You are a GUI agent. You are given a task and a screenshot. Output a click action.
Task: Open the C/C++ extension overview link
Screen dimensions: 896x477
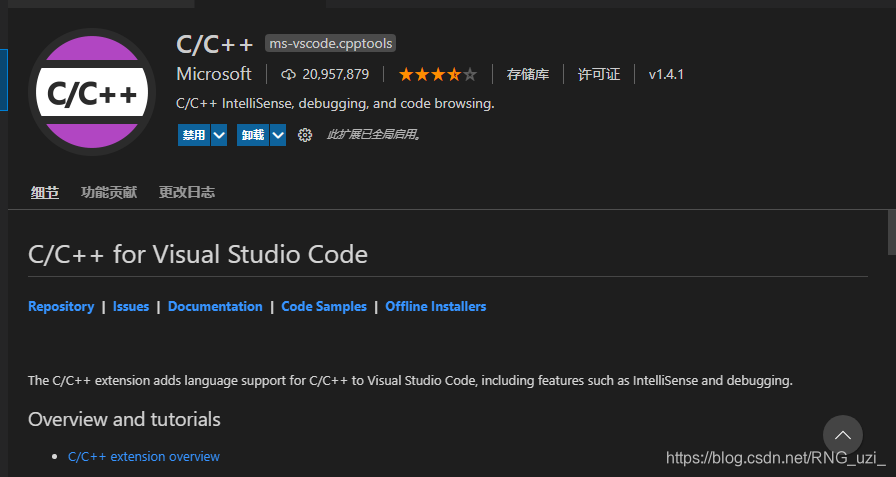point(143,456)
